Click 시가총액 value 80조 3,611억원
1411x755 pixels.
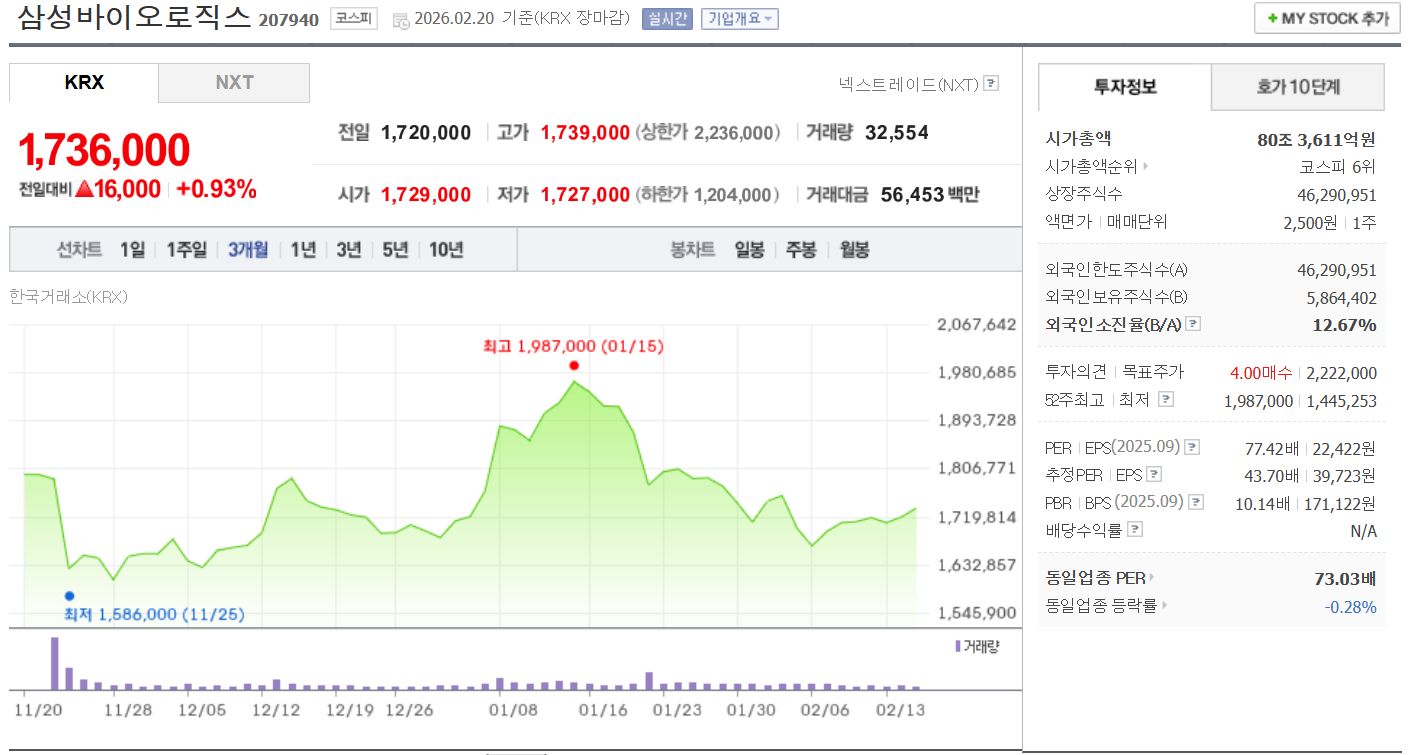(x=1316, y=140)
